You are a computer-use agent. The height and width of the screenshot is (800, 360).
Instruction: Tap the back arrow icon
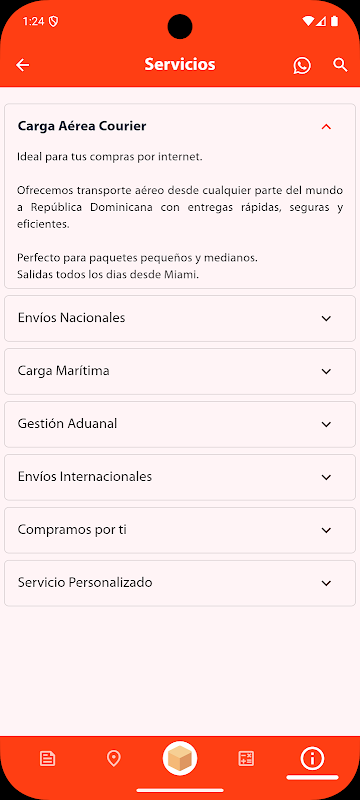tap(22, 65)
